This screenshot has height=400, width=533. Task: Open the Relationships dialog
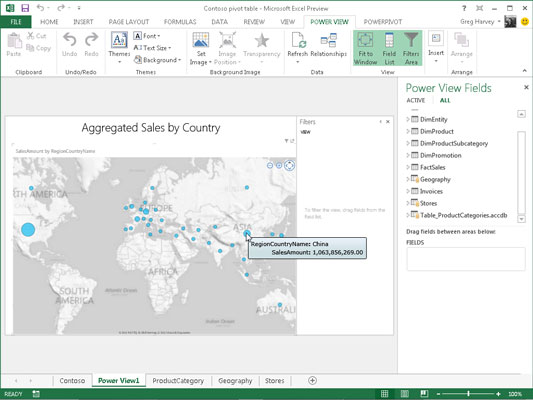click(x=328, y=45)
